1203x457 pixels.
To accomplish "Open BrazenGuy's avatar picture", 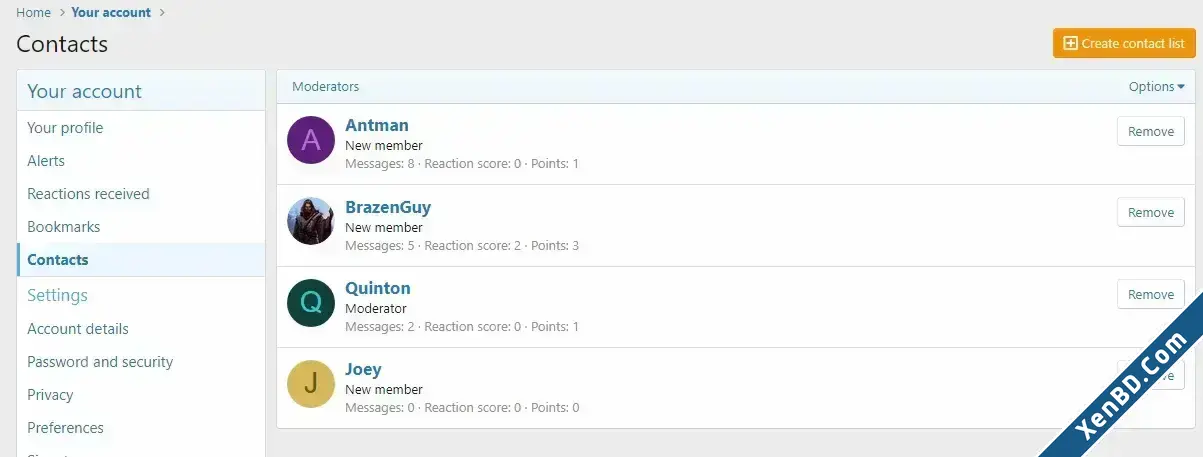I will click(311, 221).
